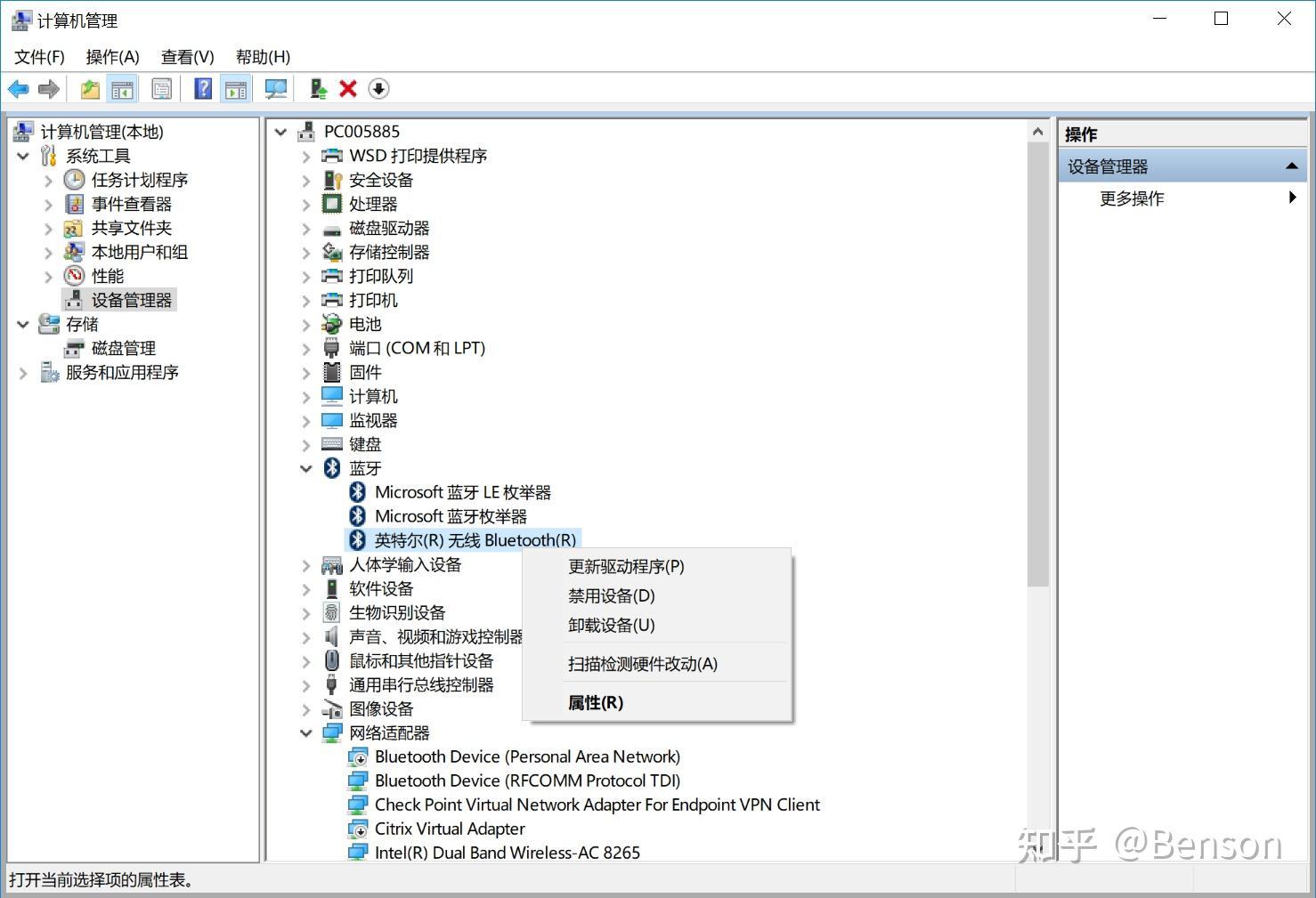
Task: Click 更多操作 in the 操作 pane
Action: pyautogui.click(x=1133, y=198)
